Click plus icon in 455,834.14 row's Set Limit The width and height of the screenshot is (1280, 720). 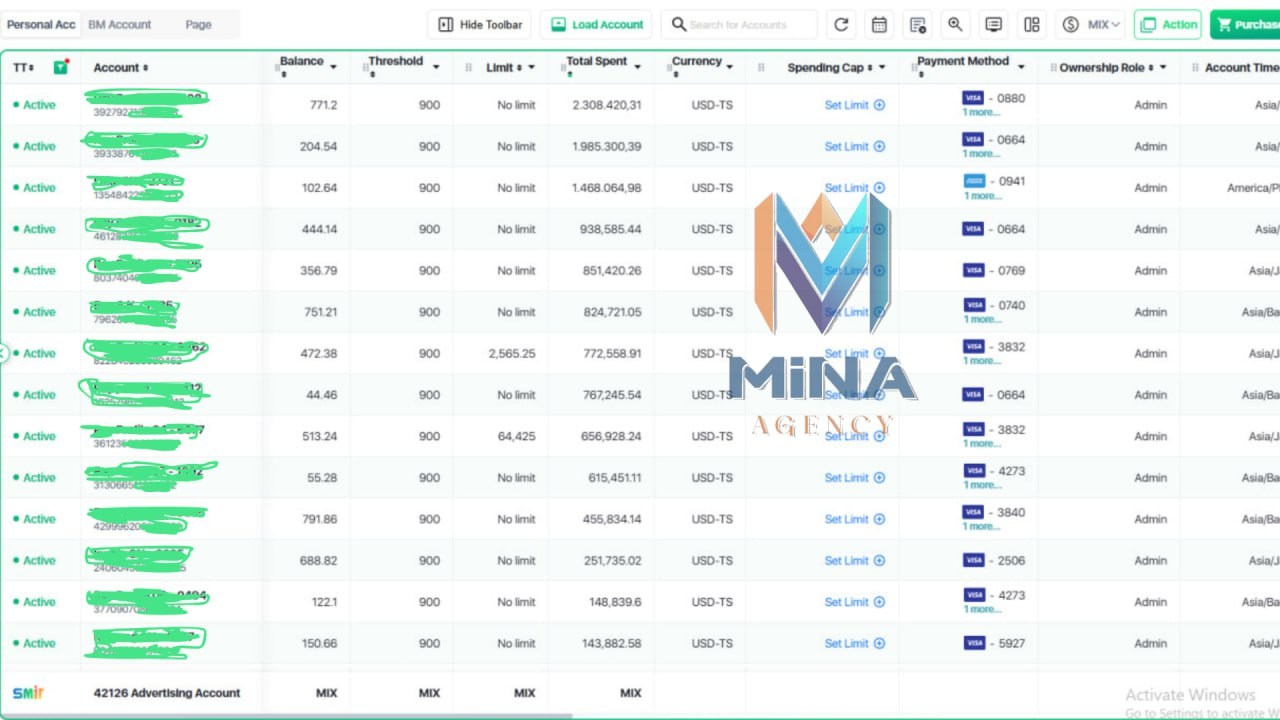880,519
